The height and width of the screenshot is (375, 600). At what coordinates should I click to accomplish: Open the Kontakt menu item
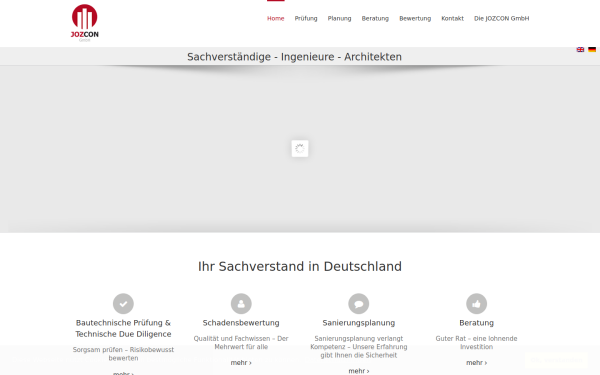point(452,18)
